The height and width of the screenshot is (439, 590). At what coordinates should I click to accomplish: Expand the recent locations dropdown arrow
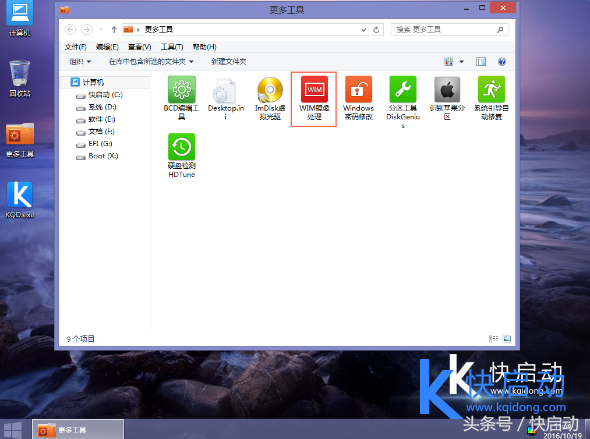[x=101, y=29]
